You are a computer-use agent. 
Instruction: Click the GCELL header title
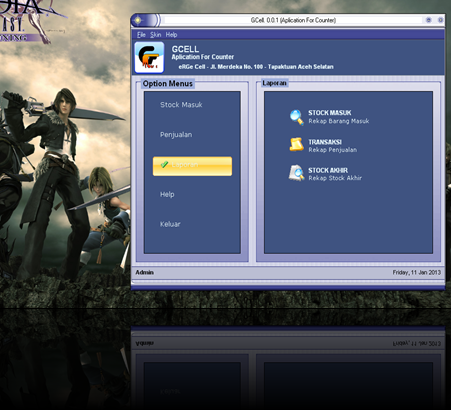pyautogui.click(x=185, y=49)
